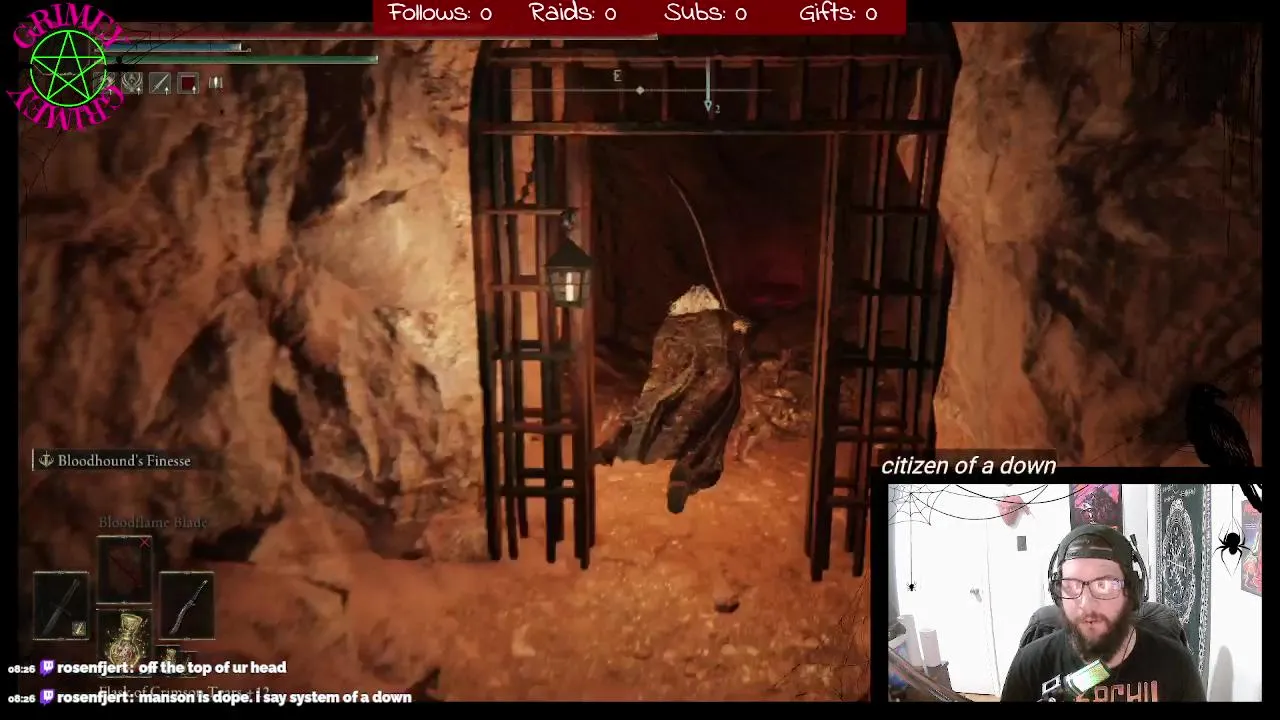
Task: Click the Bloodhound's Finesse skill emblem icon
Action: point(45,460)
